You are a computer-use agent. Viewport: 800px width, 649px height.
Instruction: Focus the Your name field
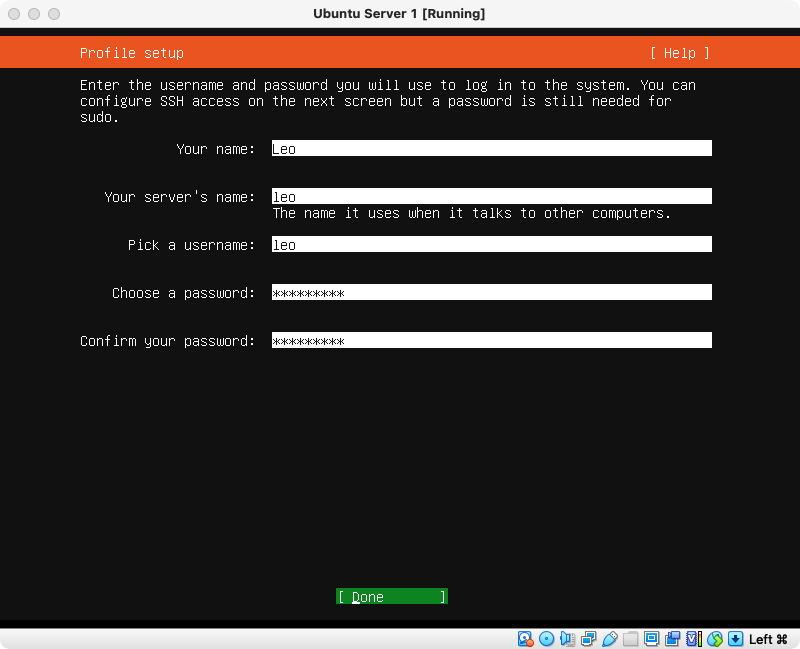[x=491, y=149]
